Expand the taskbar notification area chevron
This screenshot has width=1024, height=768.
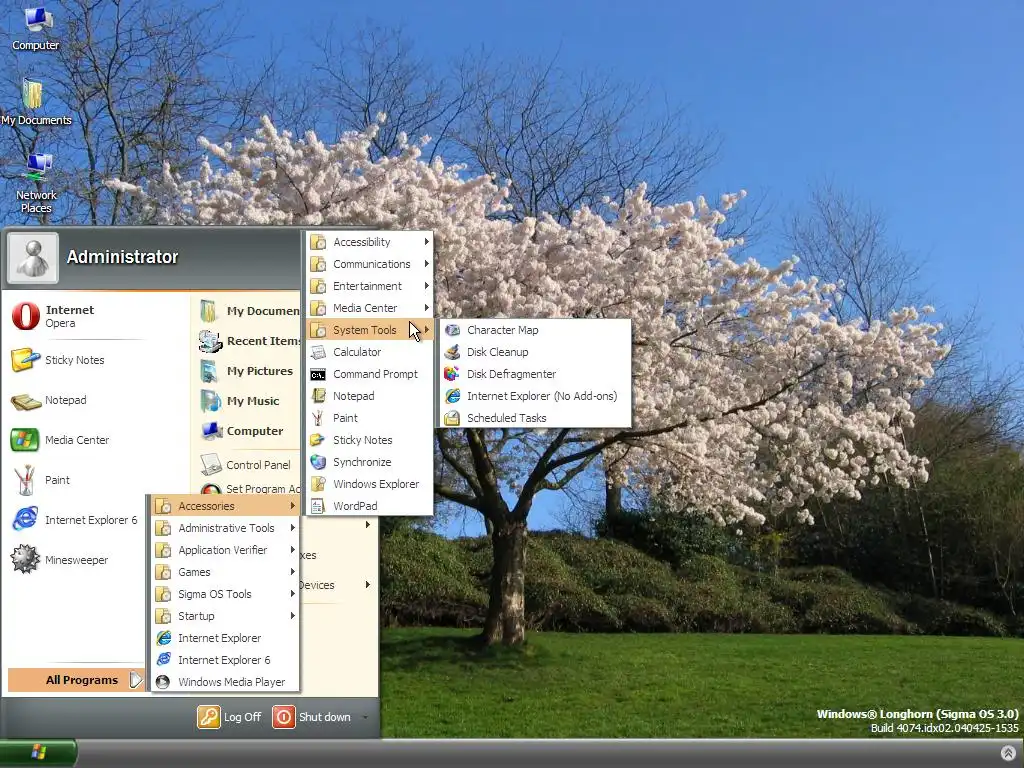tap(1008, 753)
